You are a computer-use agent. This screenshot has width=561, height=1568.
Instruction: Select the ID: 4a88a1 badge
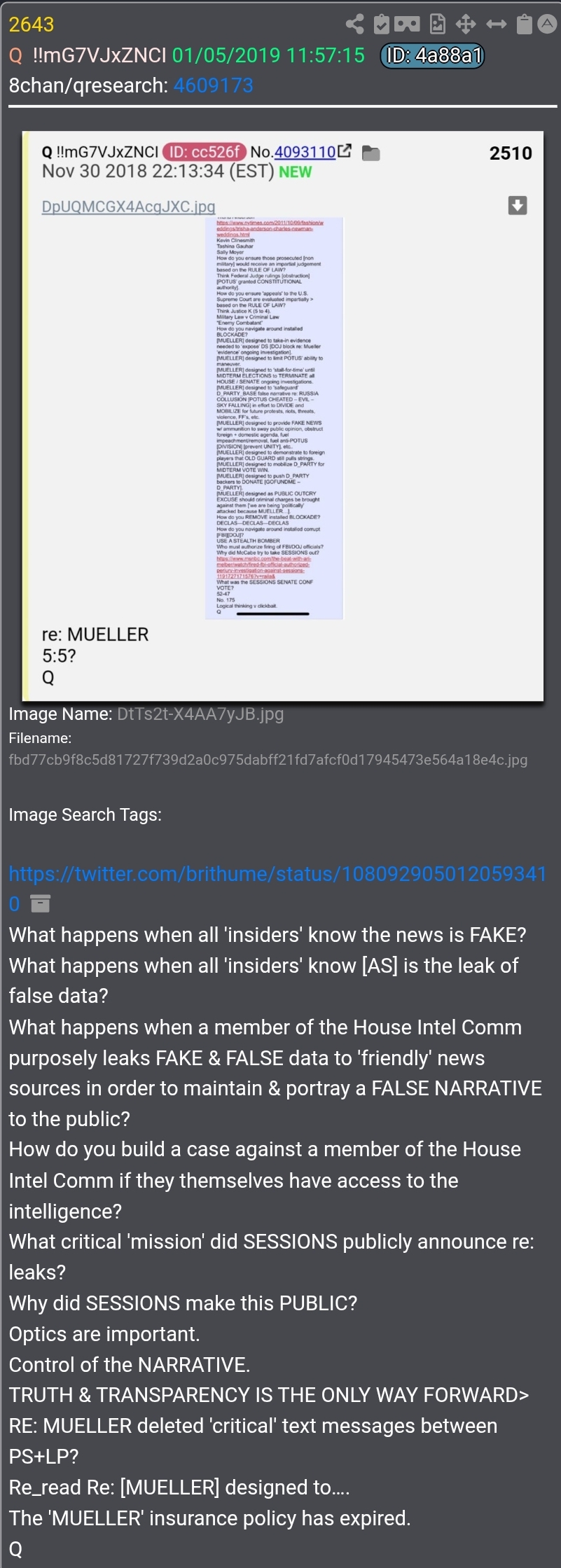click(x=432, y=55)
